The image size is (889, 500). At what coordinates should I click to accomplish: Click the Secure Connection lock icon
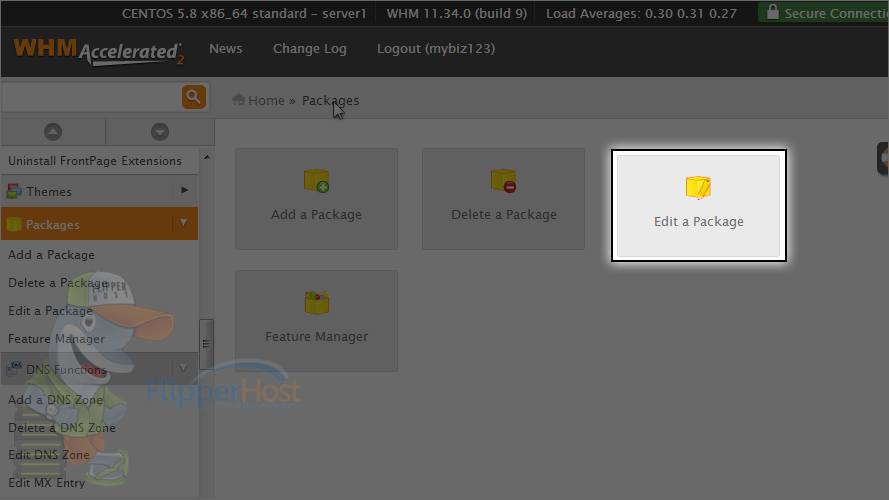[x=772, y=12]
